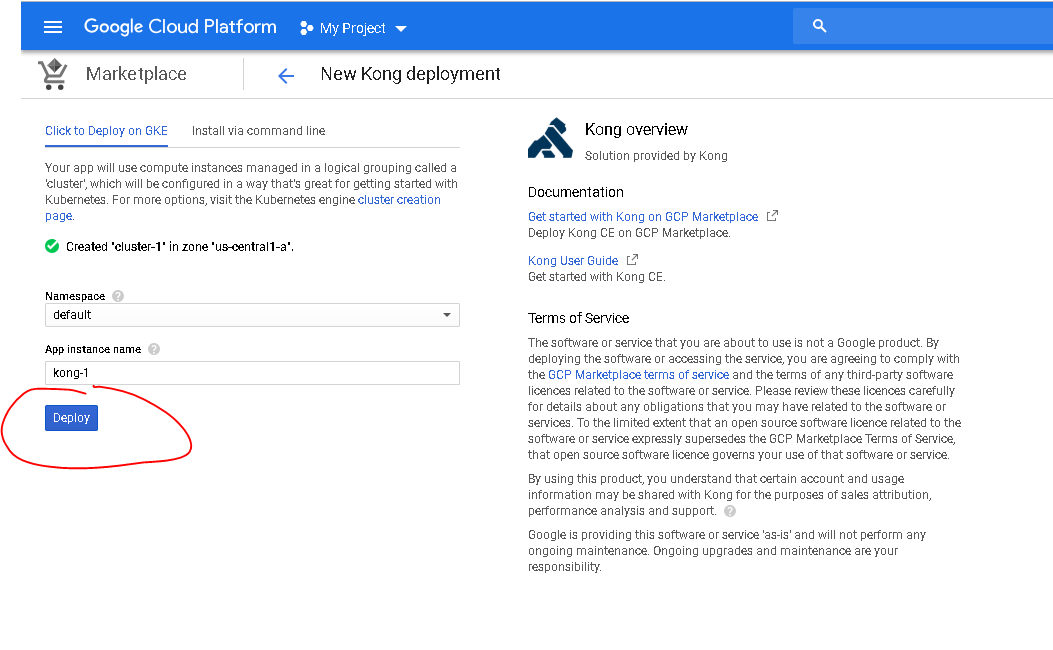Click the App instance name help icon
The width and height of the screenshot is (1053, 650).
pos(154,349)
